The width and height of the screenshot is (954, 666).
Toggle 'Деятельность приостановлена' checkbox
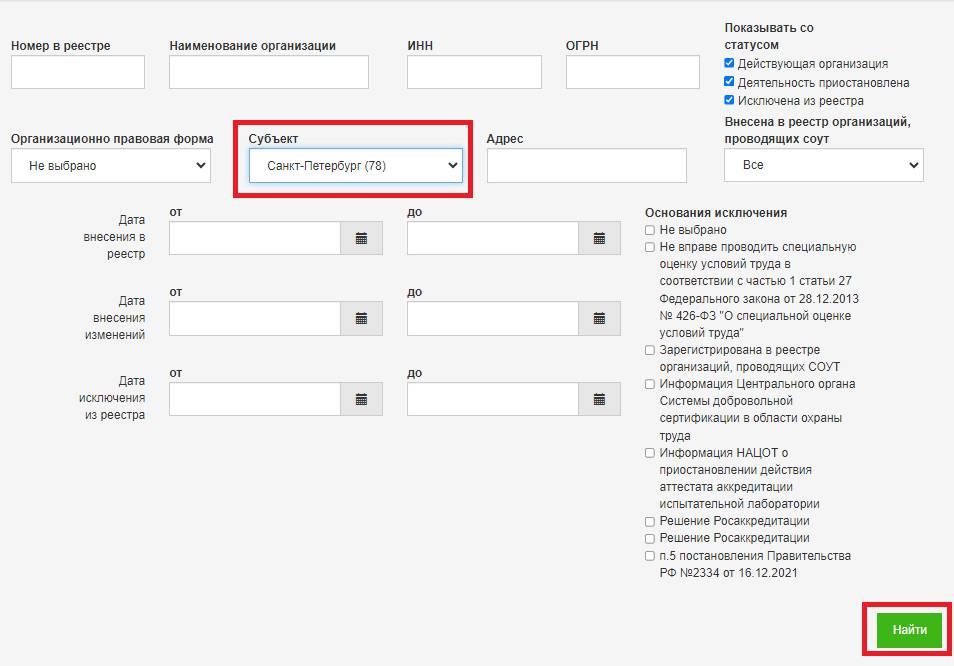point(730,82)
